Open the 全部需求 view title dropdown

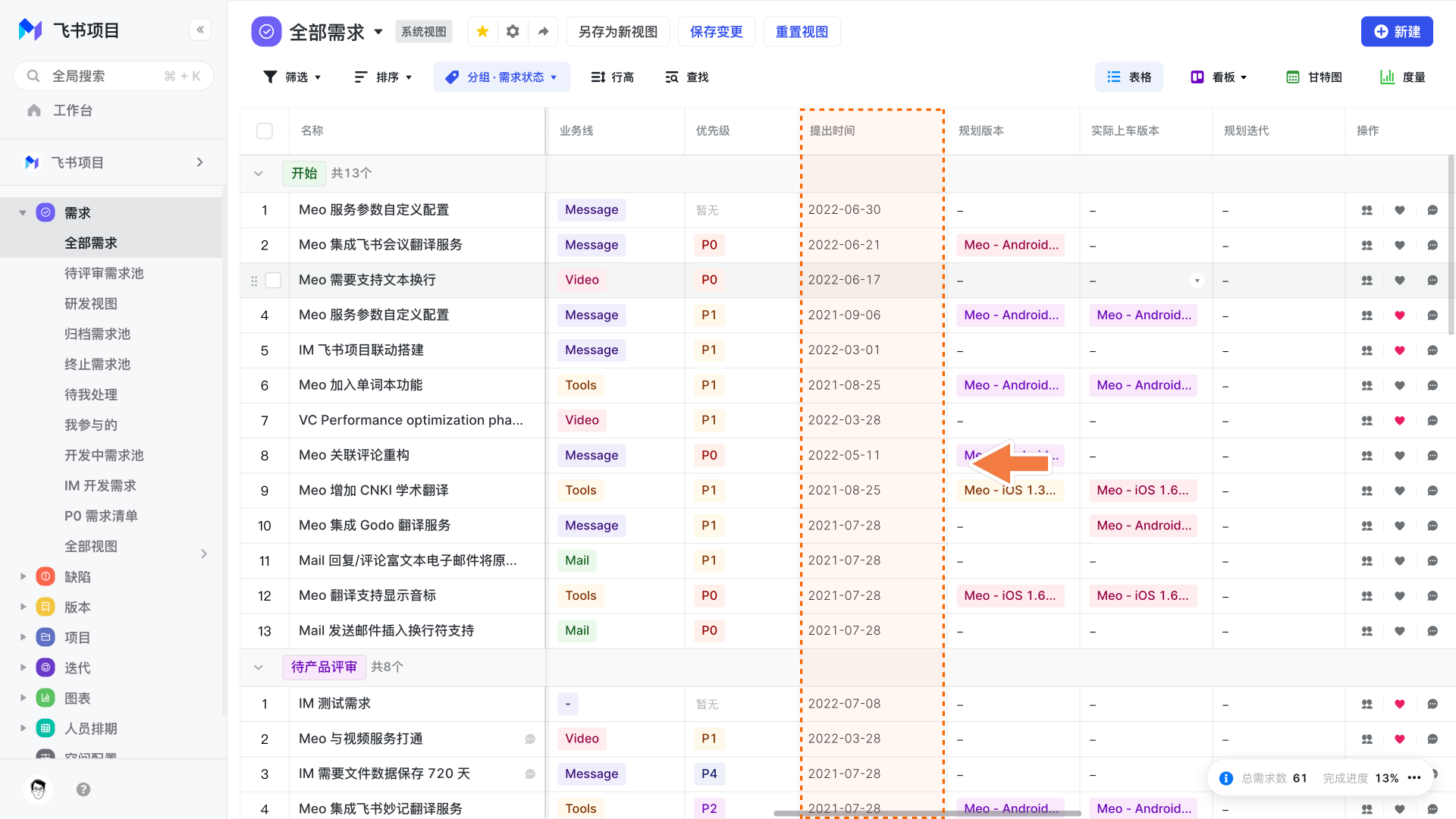378,32
